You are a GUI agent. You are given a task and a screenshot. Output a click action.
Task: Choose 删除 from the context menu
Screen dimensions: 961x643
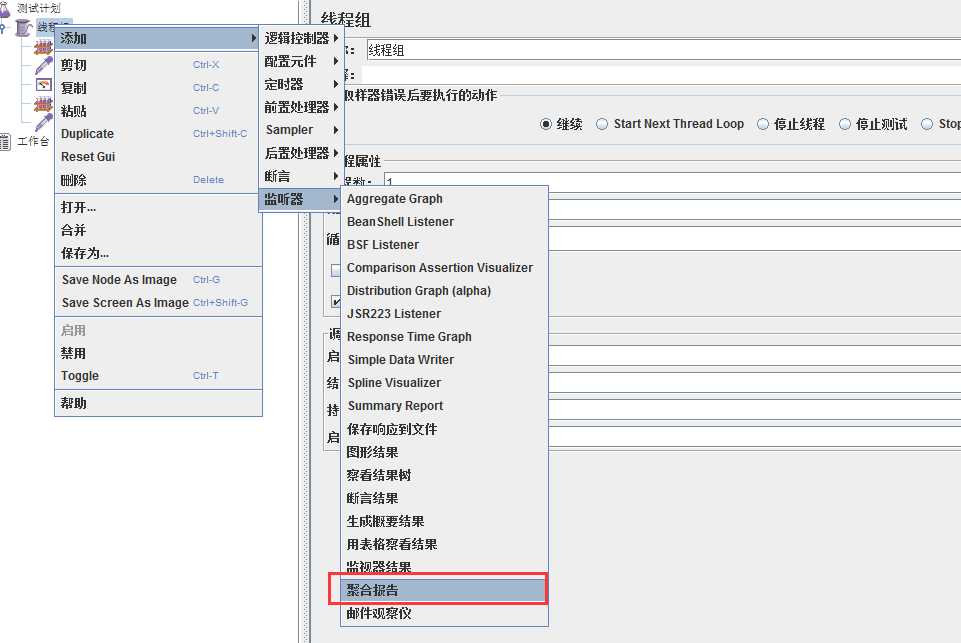pyautogui.click(x=158, y=180)
